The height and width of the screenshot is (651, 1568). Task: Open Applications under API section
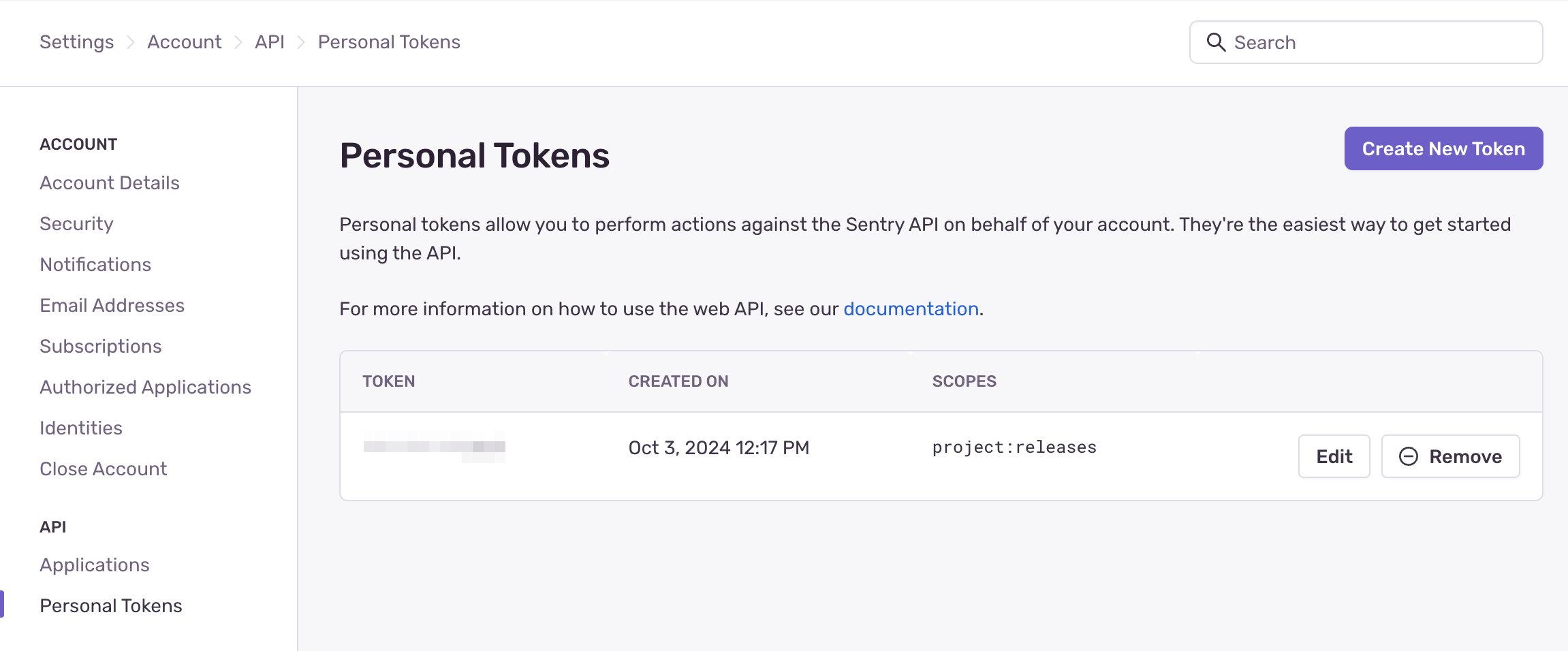click(x=94, y=565)
